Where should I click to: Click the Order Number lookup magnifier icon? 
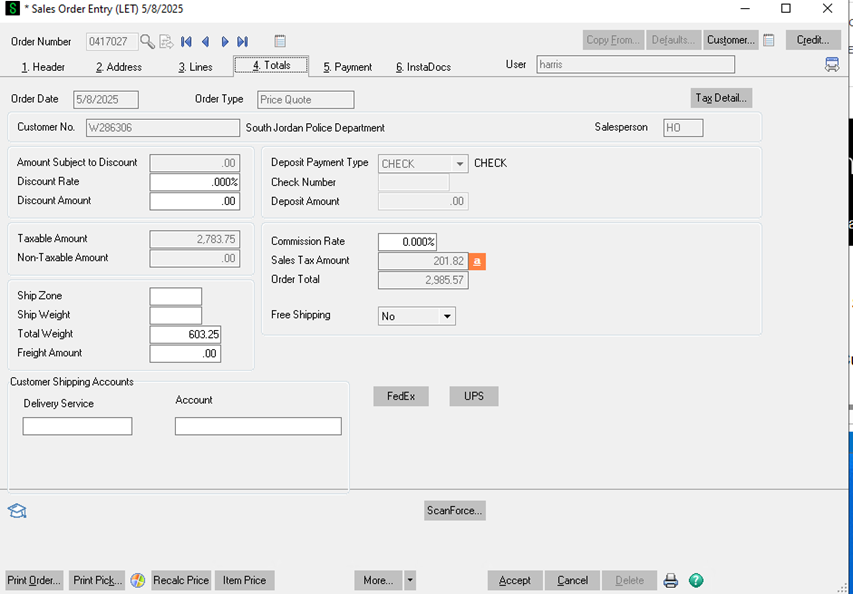[147, 41]
